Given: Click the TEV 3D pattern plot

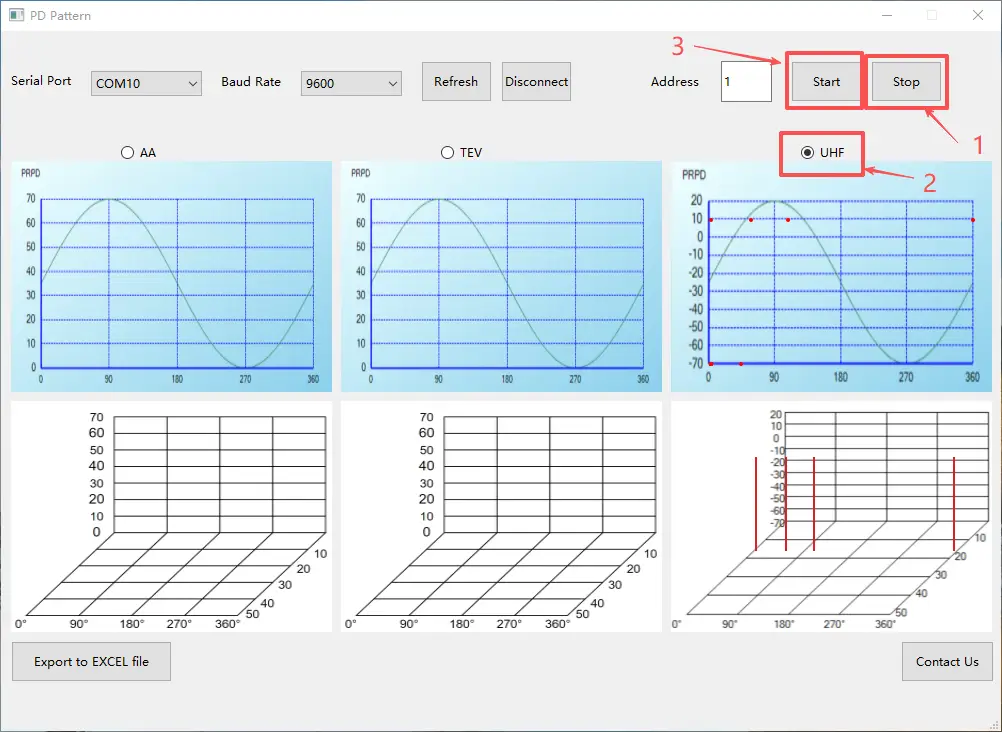Looking at the screenshot, I should (501, 517).
